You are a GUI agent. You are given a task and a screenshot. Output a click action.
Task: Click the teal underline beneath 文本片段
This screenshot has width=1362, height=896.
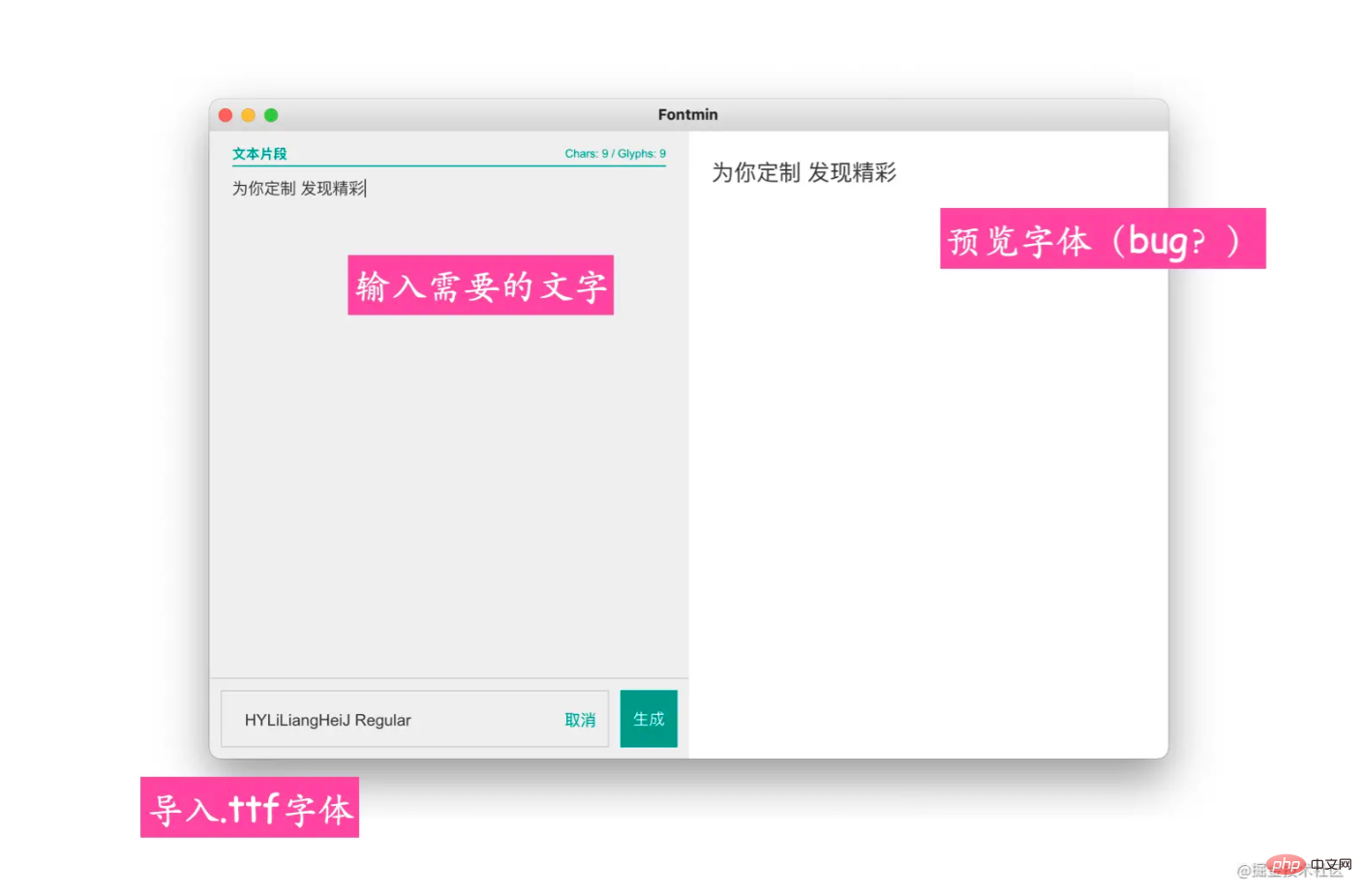449,165
